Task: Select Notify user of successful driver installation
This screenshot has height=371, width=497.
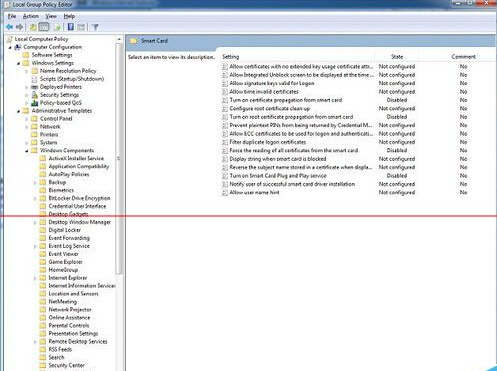Action: 292,184
